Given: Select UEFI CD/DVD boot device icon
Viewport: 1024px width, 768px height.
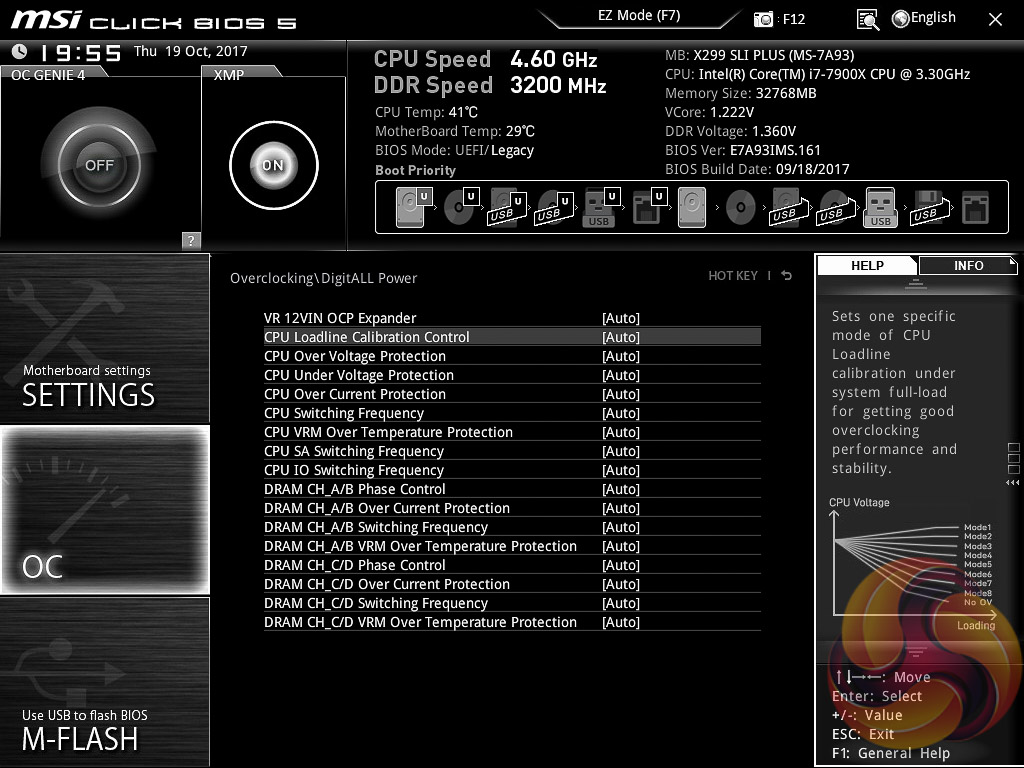Looking at the screenshot, I should 461,207.
